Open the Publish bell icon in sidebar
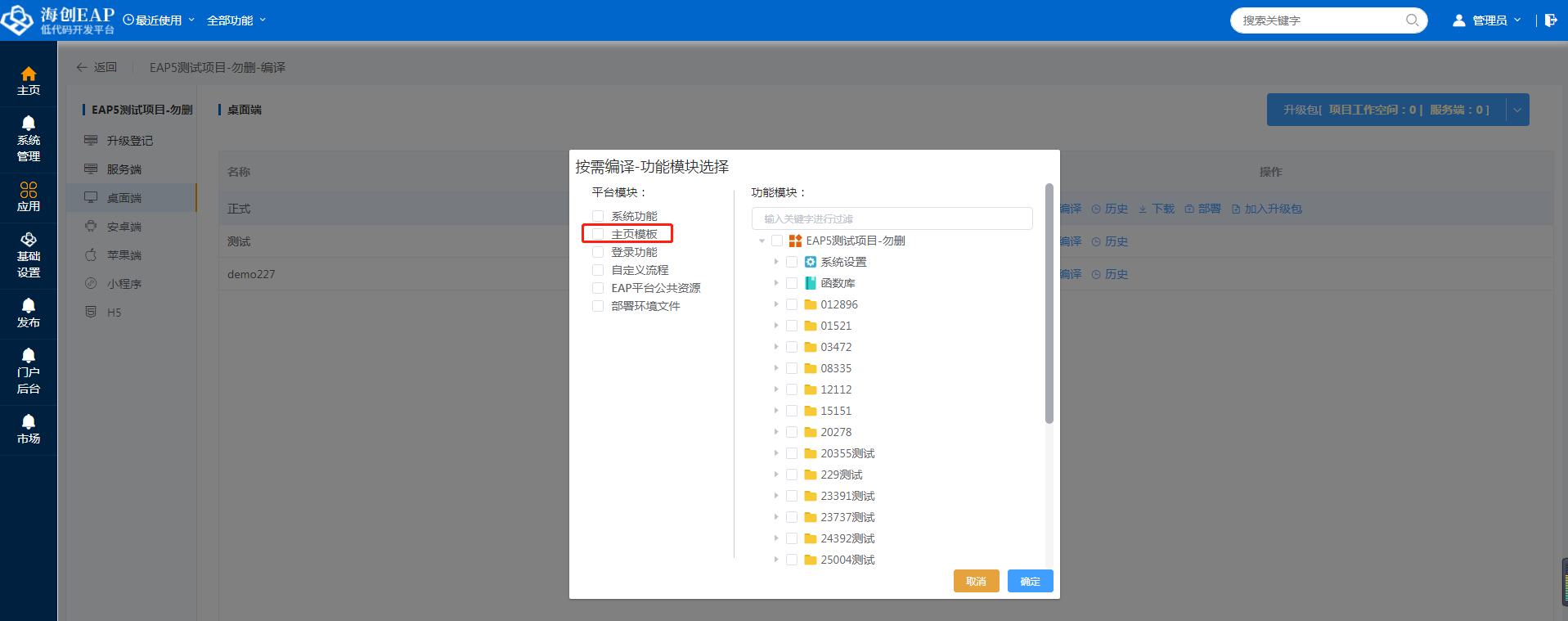This screenshot has width=1568, height=621. click(29, 306)
